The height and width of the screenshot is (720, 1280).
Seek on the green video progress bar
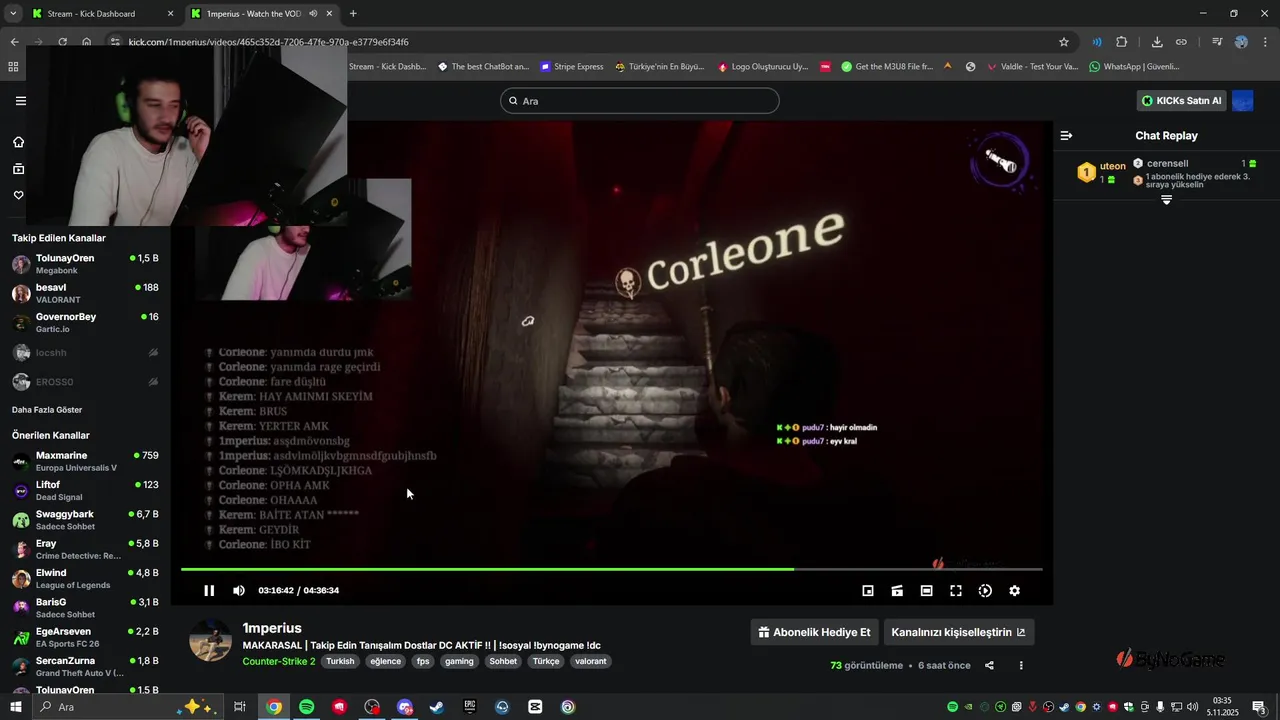click(611, 569)
